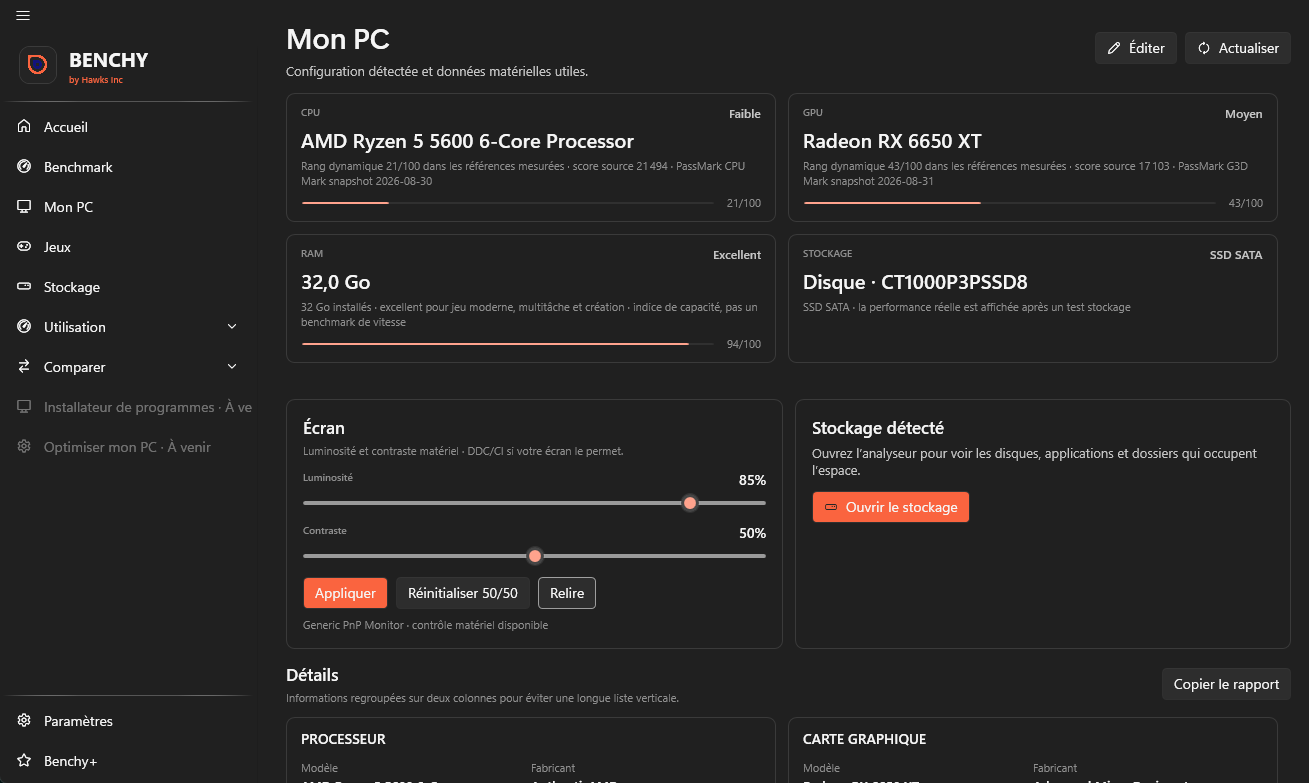
Task: Click the 85% brightness value
Action: (x=752, y=480)
